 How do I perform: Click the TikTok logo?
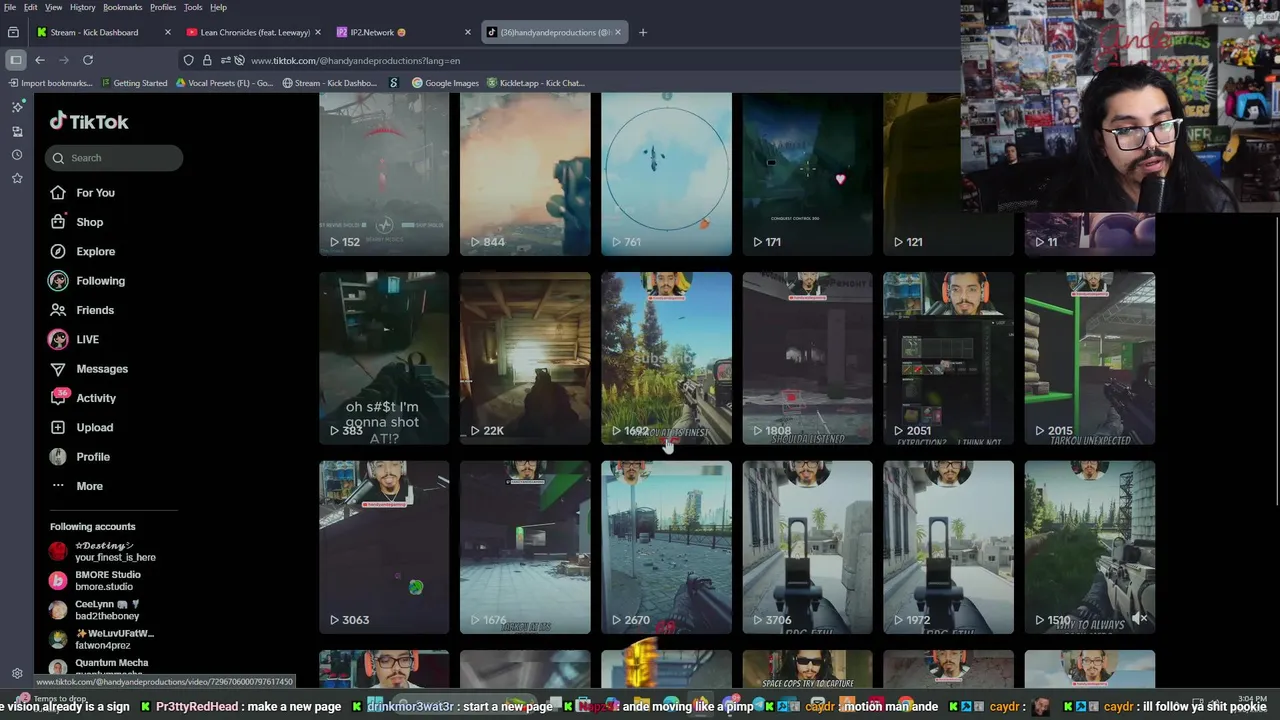(89, 122)
